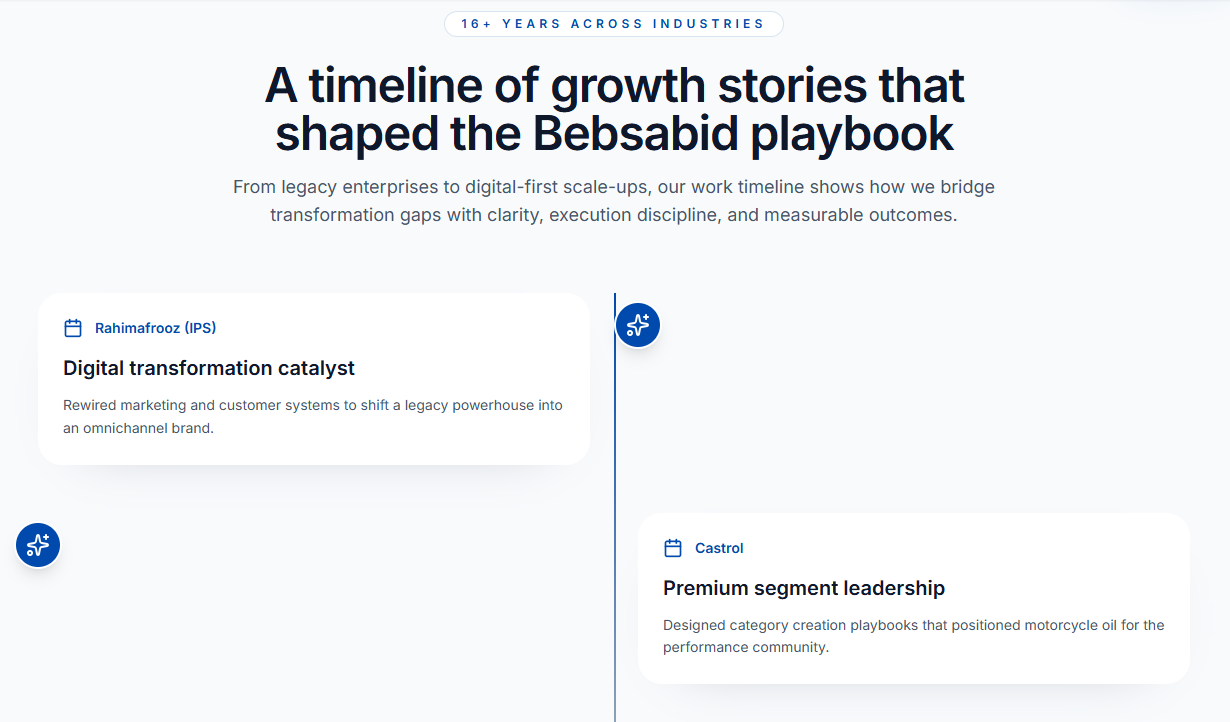This screenshot has width=1230, height=722.
Task: Click the "performance community" text in the Castrol card
Action: pos(745,647)
